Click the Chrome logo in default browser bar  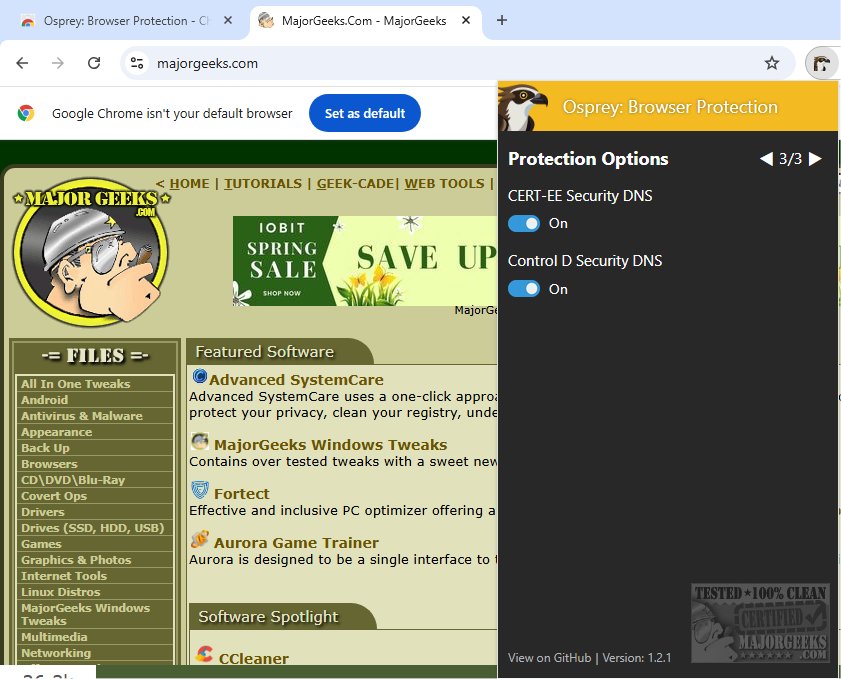[26, 113]
